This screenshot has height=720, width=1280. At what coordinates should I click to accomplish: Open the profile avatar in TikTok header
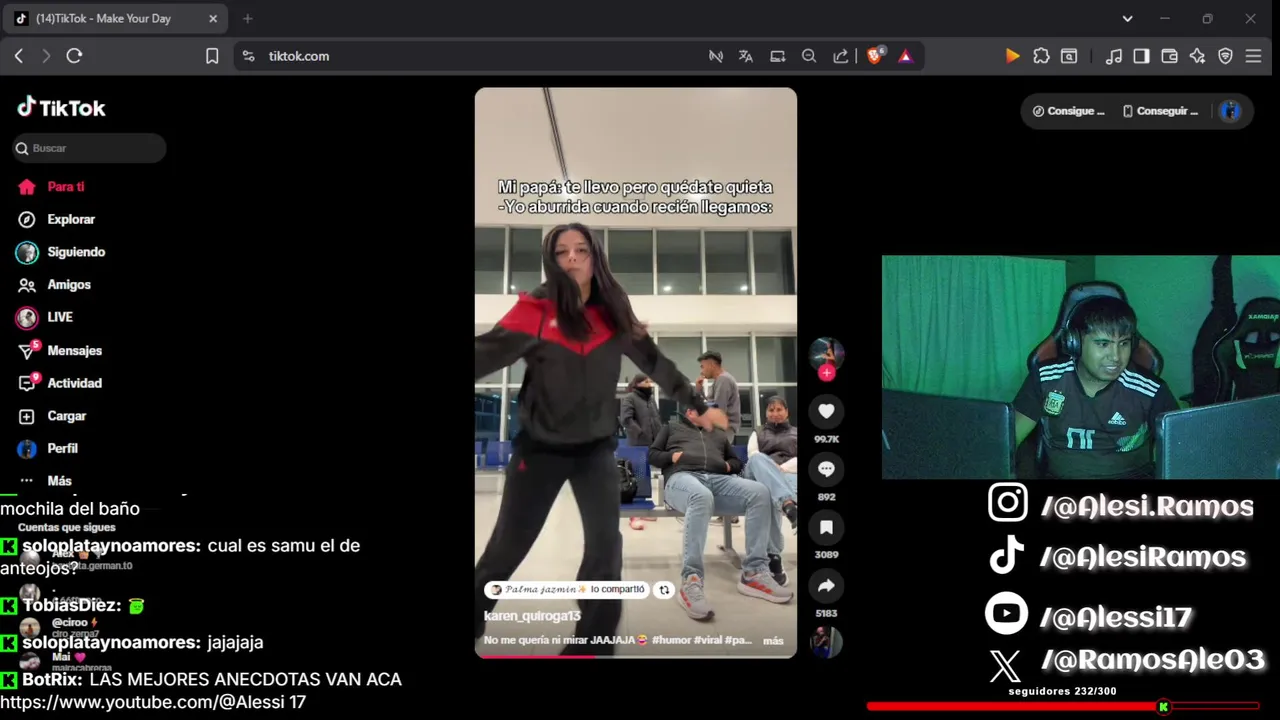(1230, 111)
